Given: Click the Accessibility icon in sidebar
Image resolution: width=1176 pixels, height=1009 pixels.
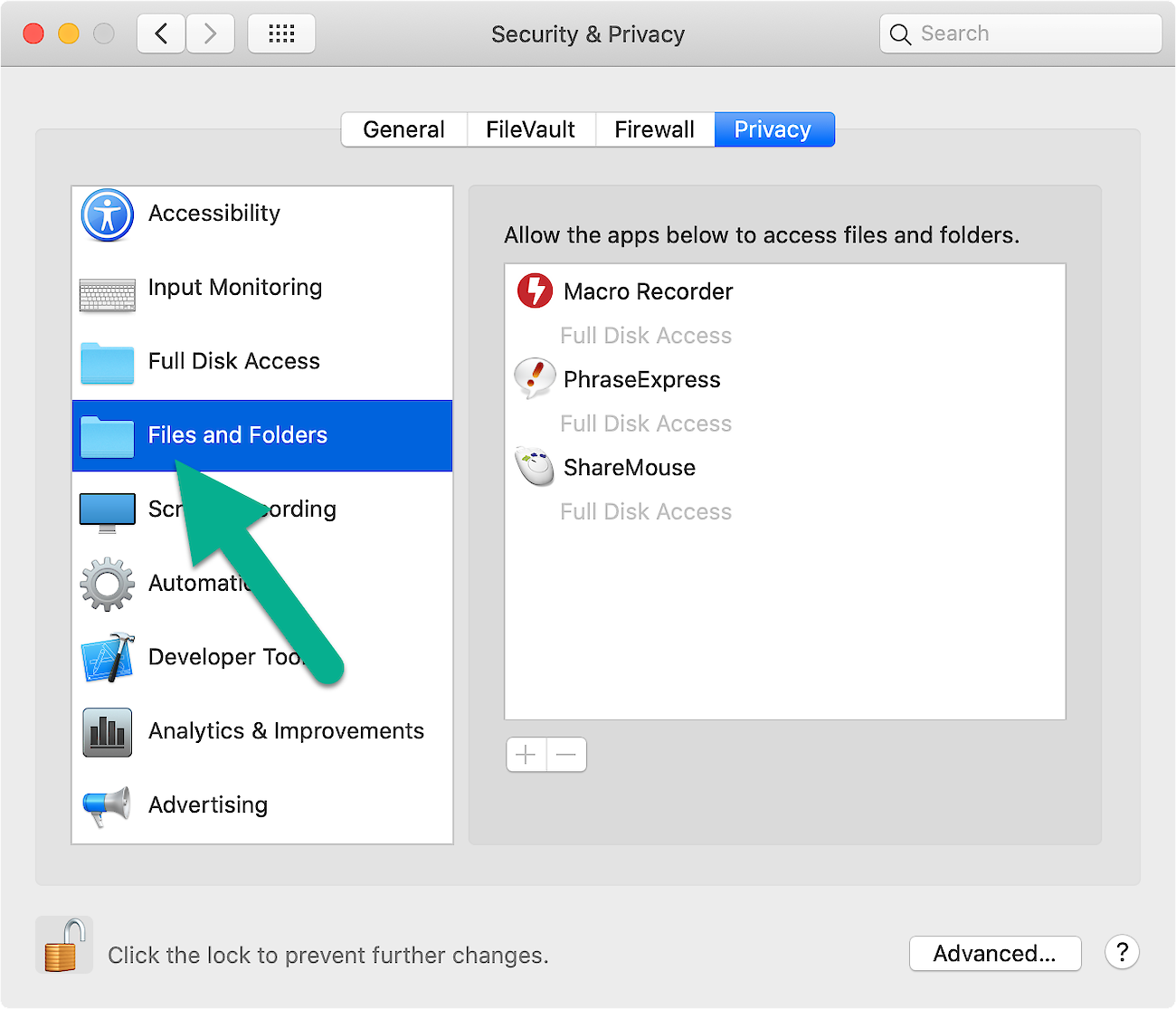Looking at the screenshot, I should click(108, 215).
